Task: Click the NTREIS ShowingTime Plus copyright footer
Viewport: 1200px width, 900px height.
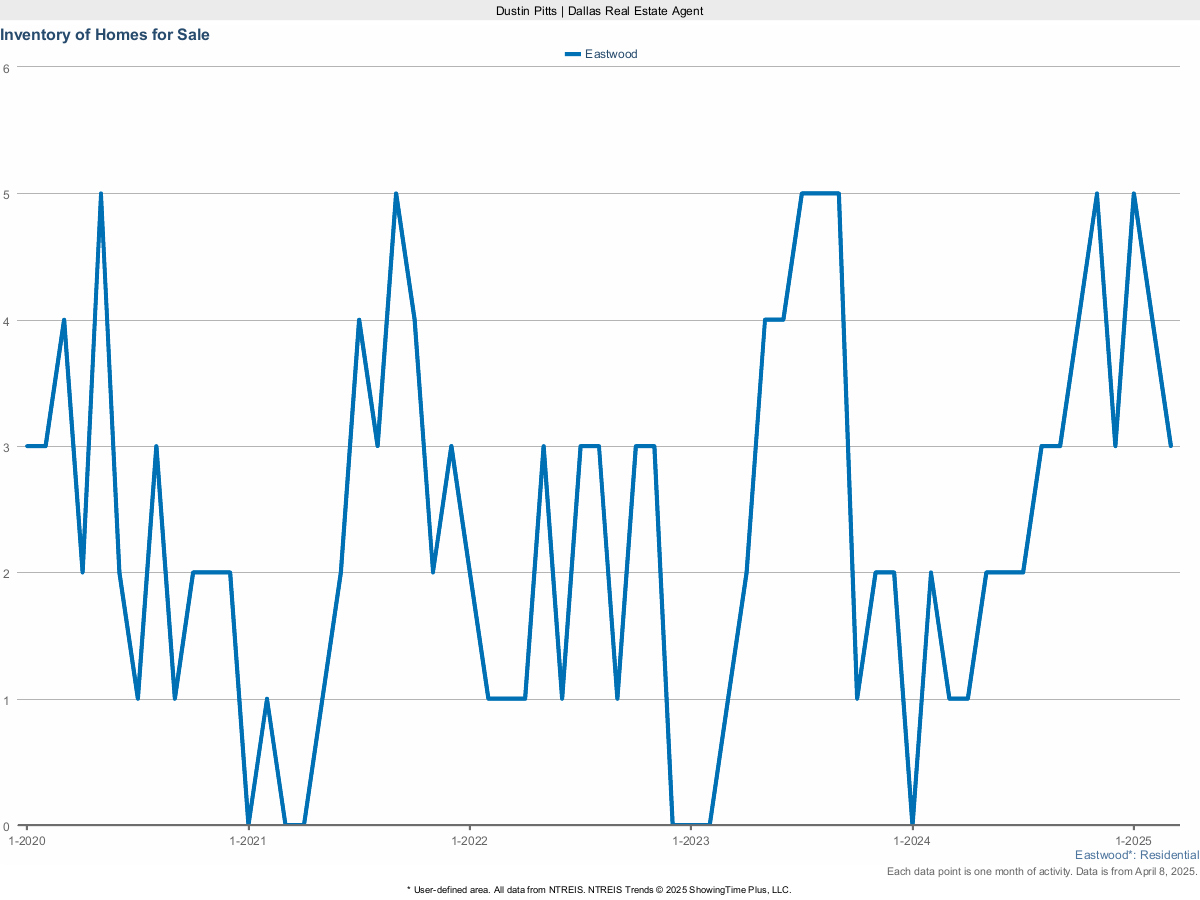Action: tap(600, 890)
